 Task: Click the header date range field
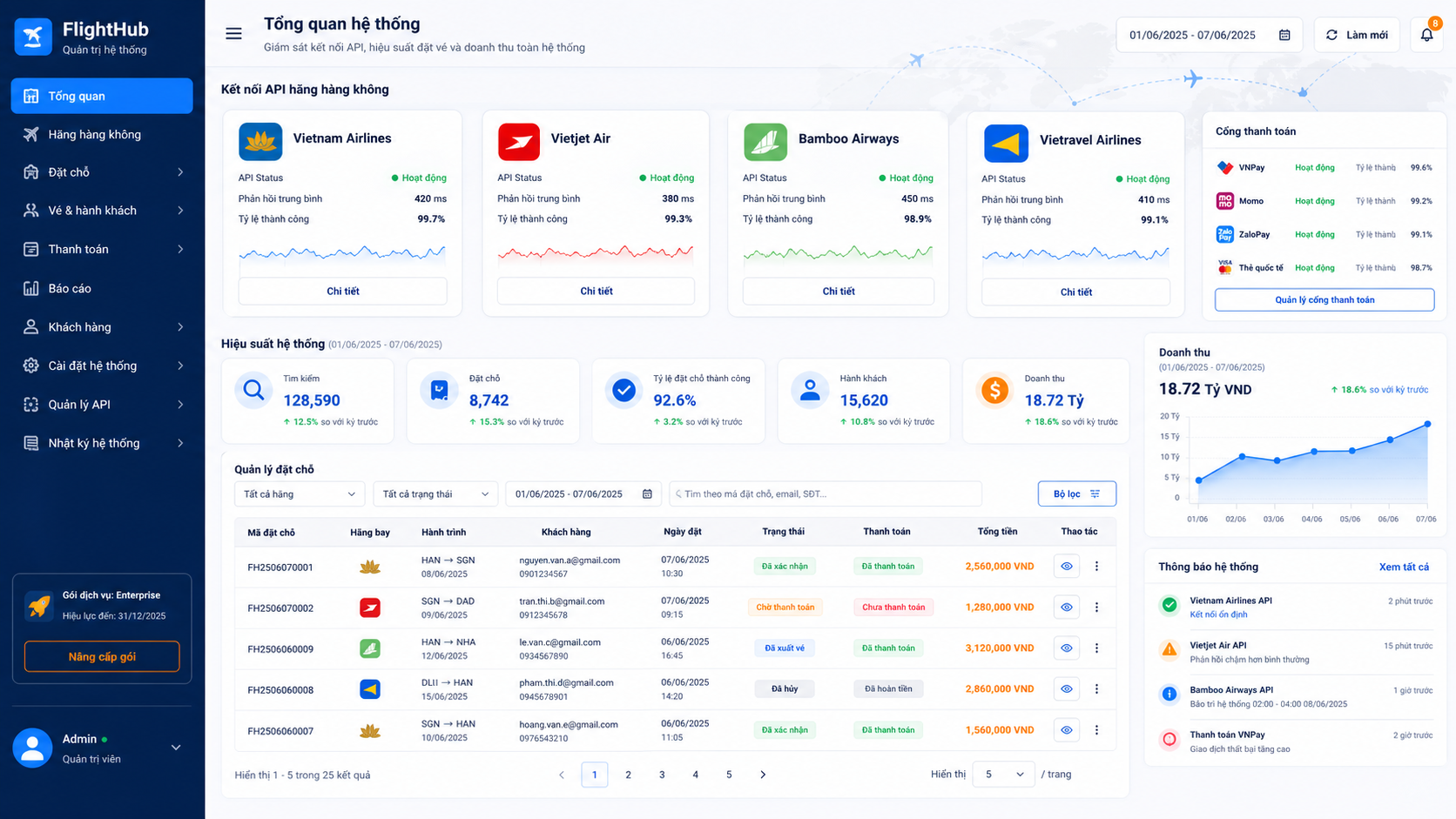pyautogui.click(x=1210, y=35)
